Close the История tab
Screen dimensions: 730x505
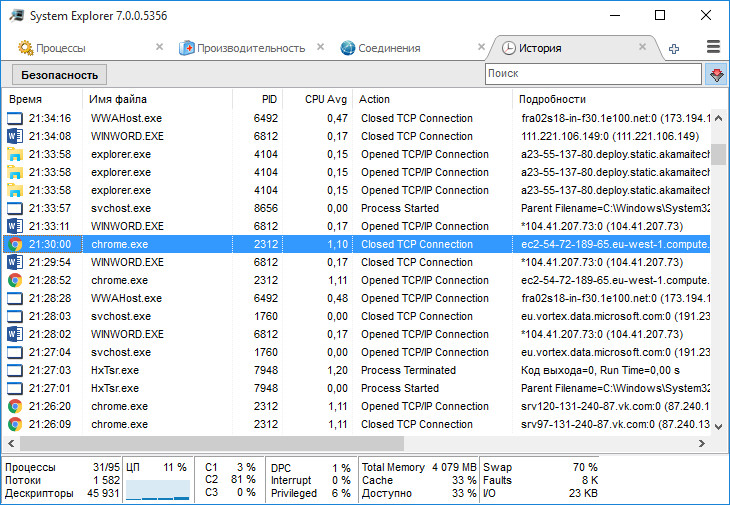click(x=642, y=47)
